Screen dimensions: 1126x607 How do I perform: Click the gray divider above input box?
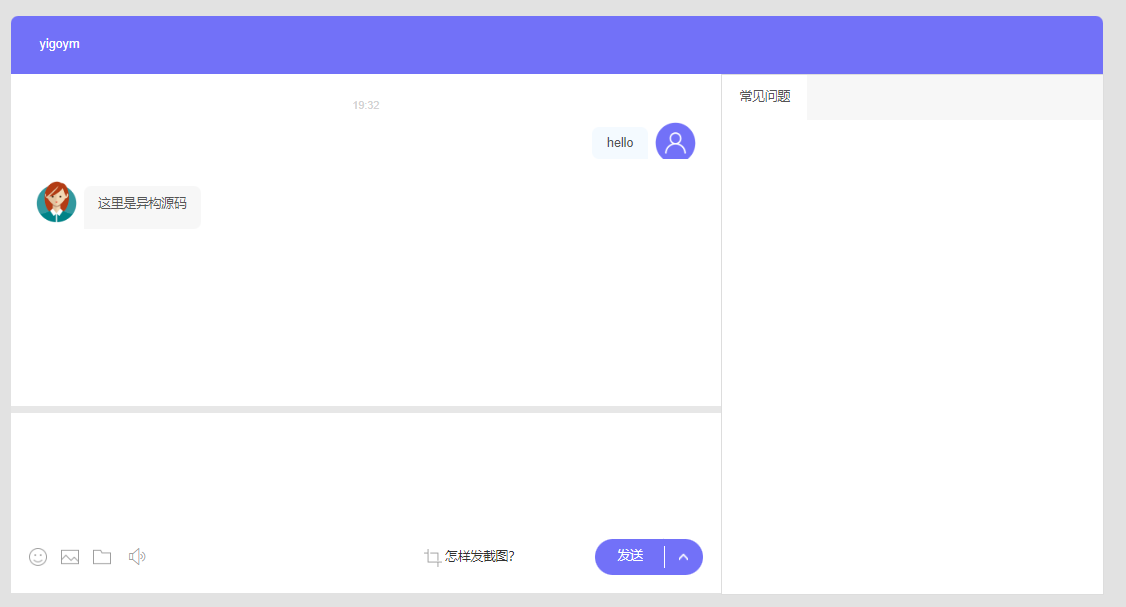(x=365, y=409)
